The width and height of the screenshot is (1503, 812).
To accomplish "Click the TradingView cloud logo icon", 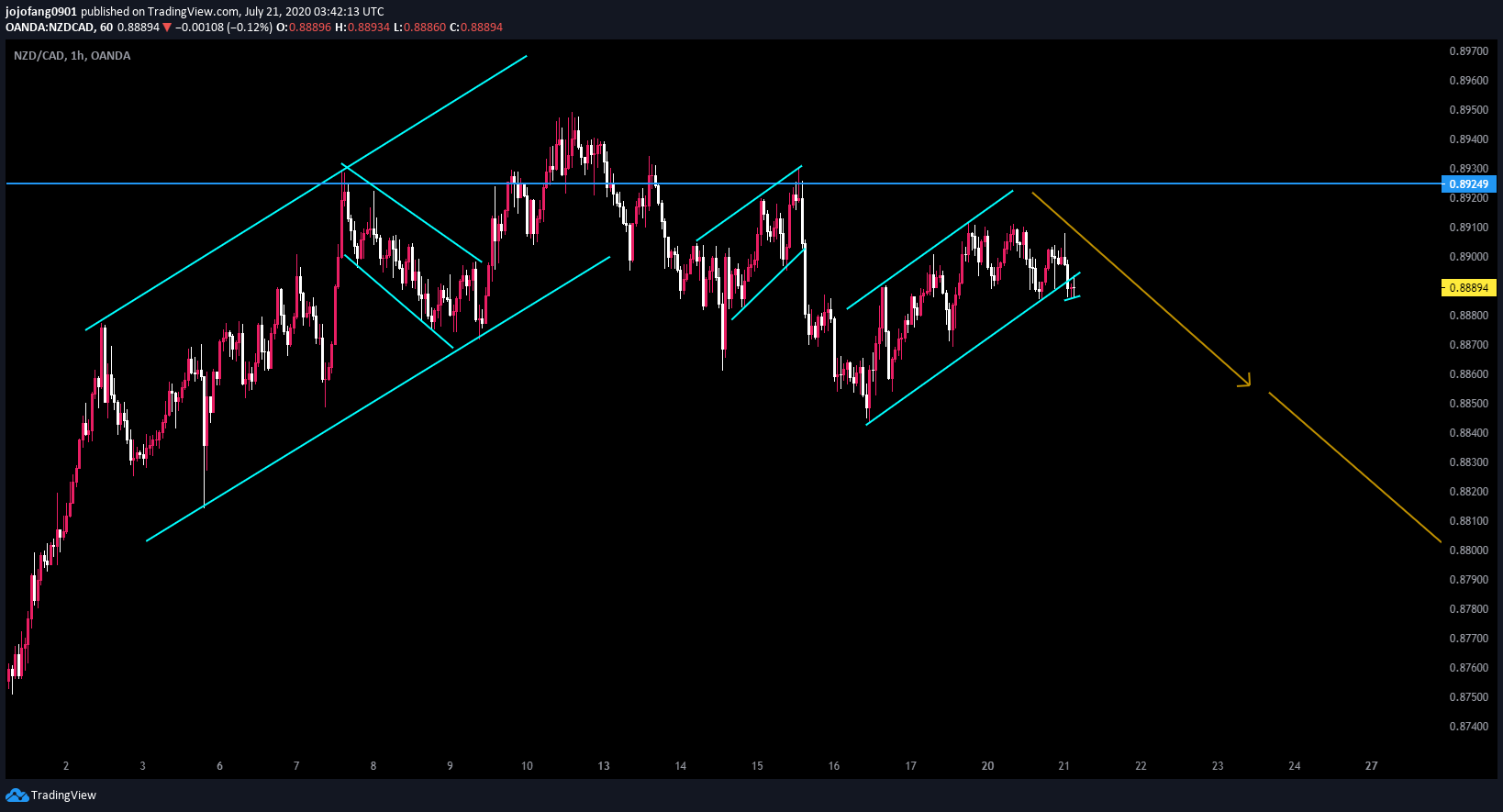I will click(17, 795).
